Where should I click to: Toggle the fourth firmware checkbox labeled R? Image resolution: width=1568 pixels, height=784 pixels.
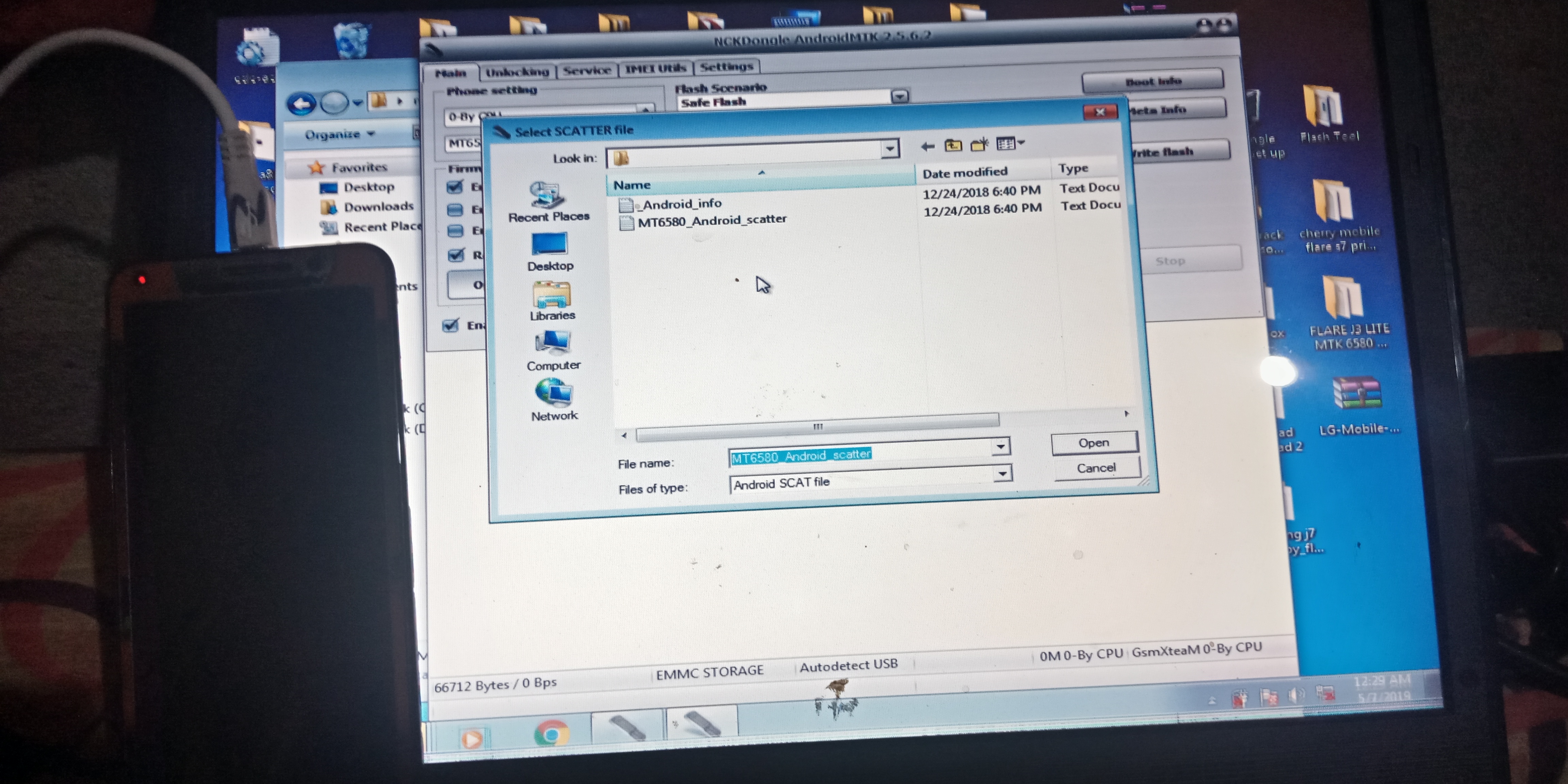(x=456, y=255)
